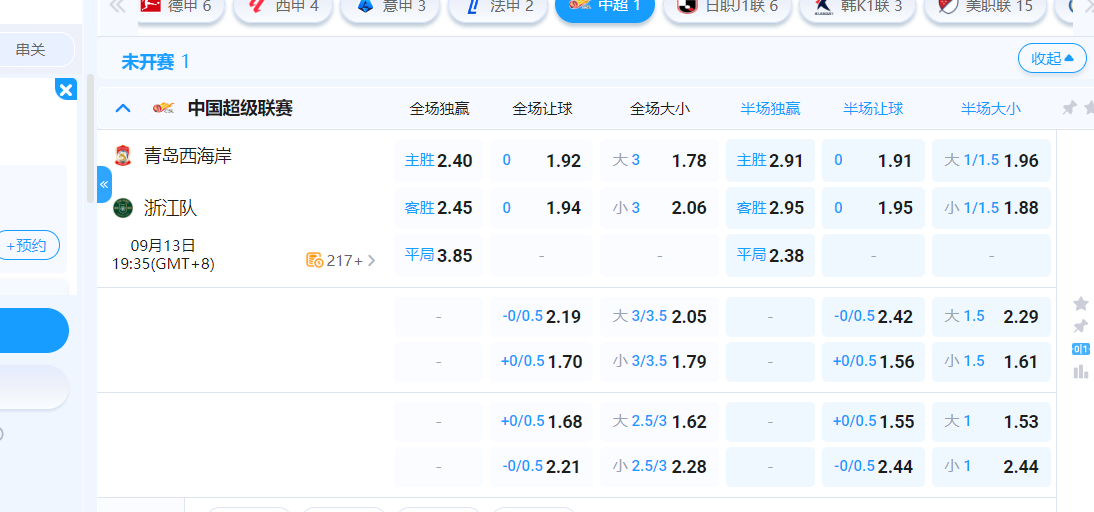Select 大 3 odds 1.78
Image resolution: width=1094 pixels, height=512 pixels.
(659, 160)
